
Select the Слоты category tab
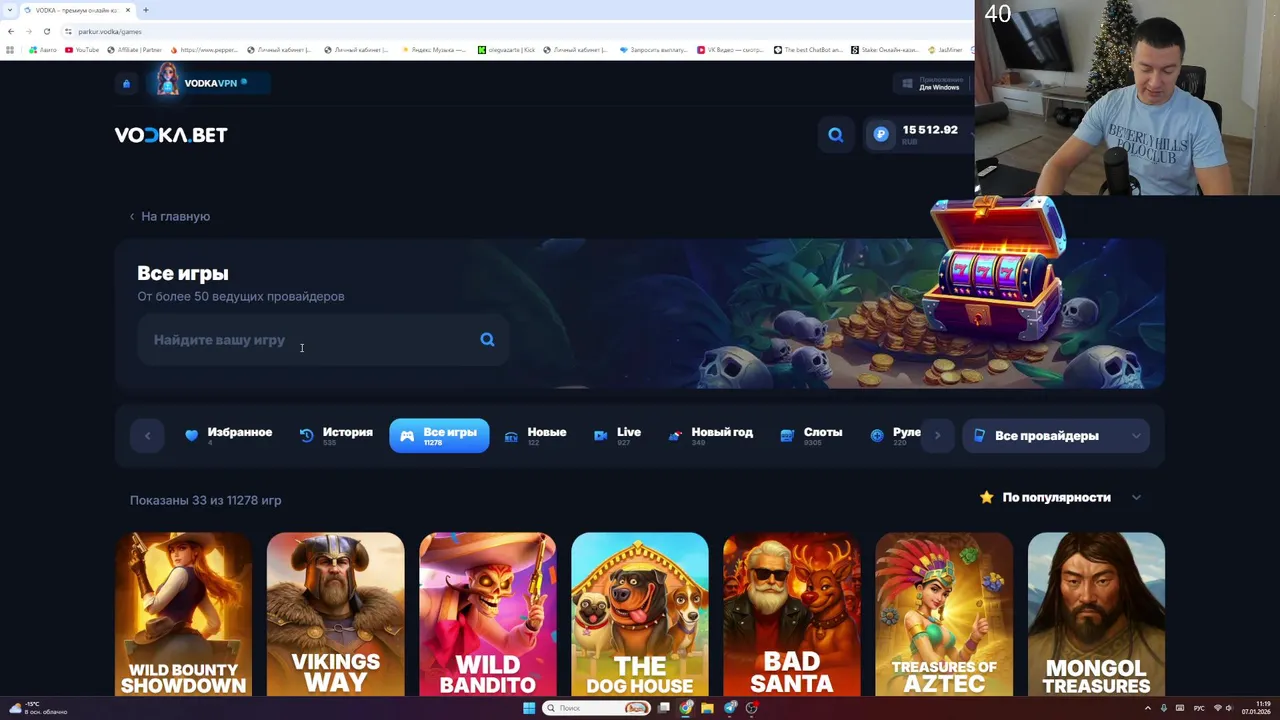tap(812, 435)
